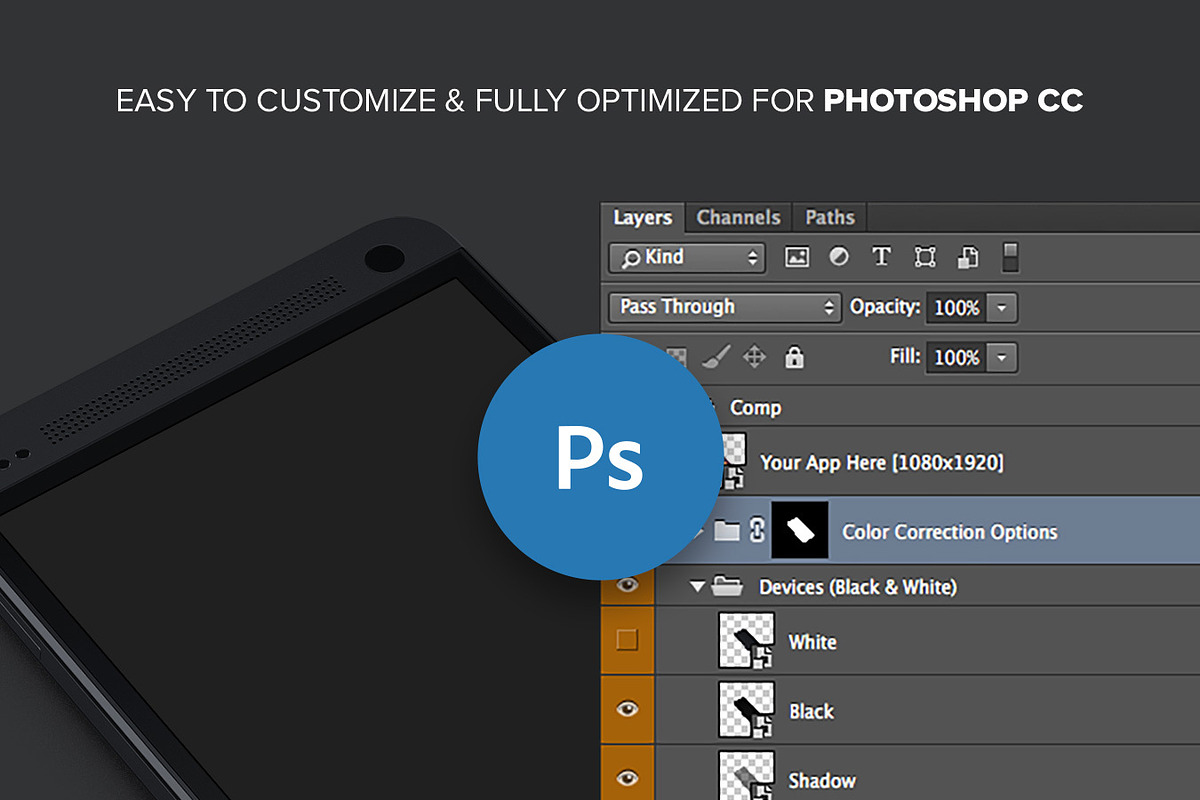Hide the Black layer eye icon
Image resolution: width=1200 pixels, height=800 pixels.
(627, 709)
